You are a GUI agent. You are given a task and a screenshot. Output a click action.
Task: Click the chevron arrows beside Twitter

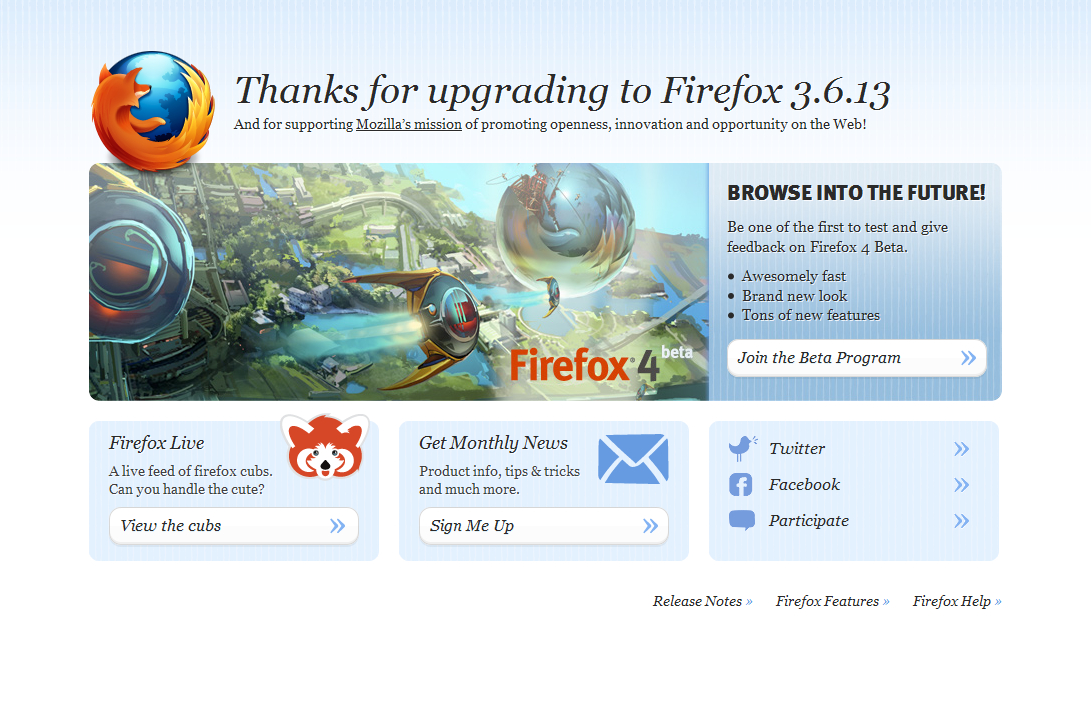point(962,449)
